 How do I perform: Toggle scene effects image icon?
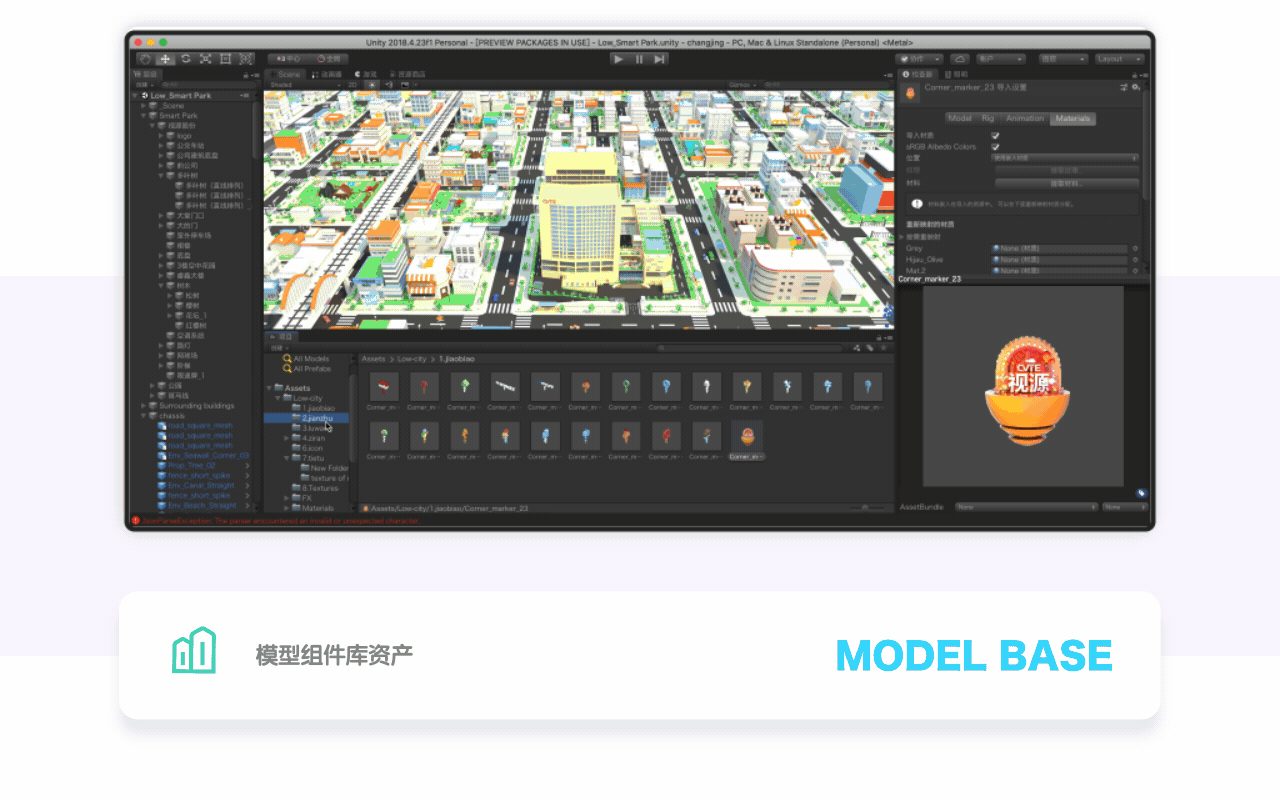pos(405,85)
